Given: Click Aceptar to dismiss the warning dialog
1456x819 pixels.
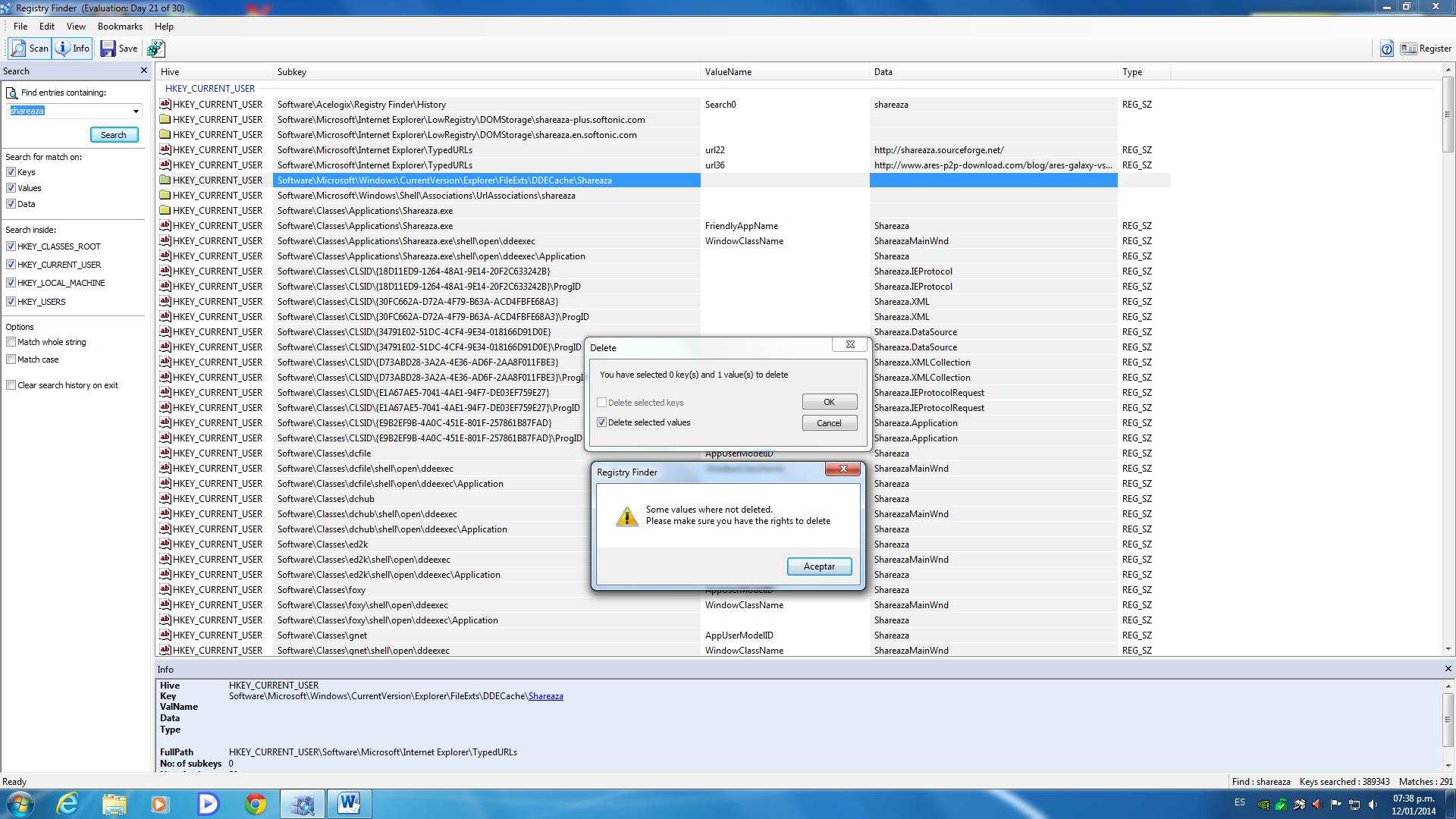Looking at the screenshot, I should coord(818,566).
